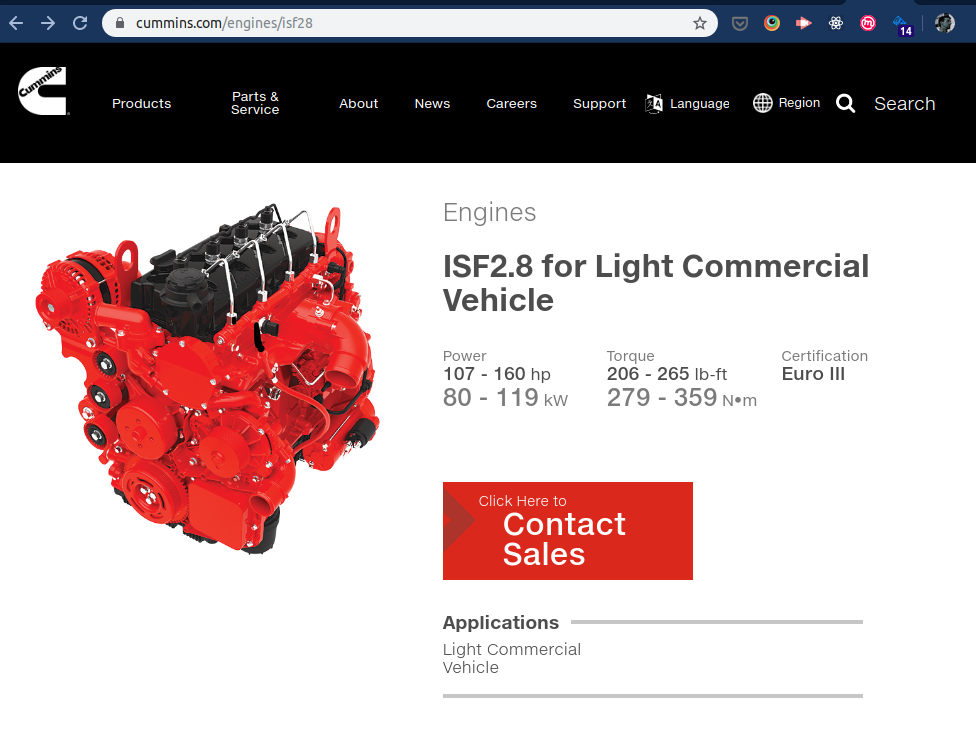Open the pink circular m extension
The height and width of the screenshot is (732, 976).
click(868, 23)
